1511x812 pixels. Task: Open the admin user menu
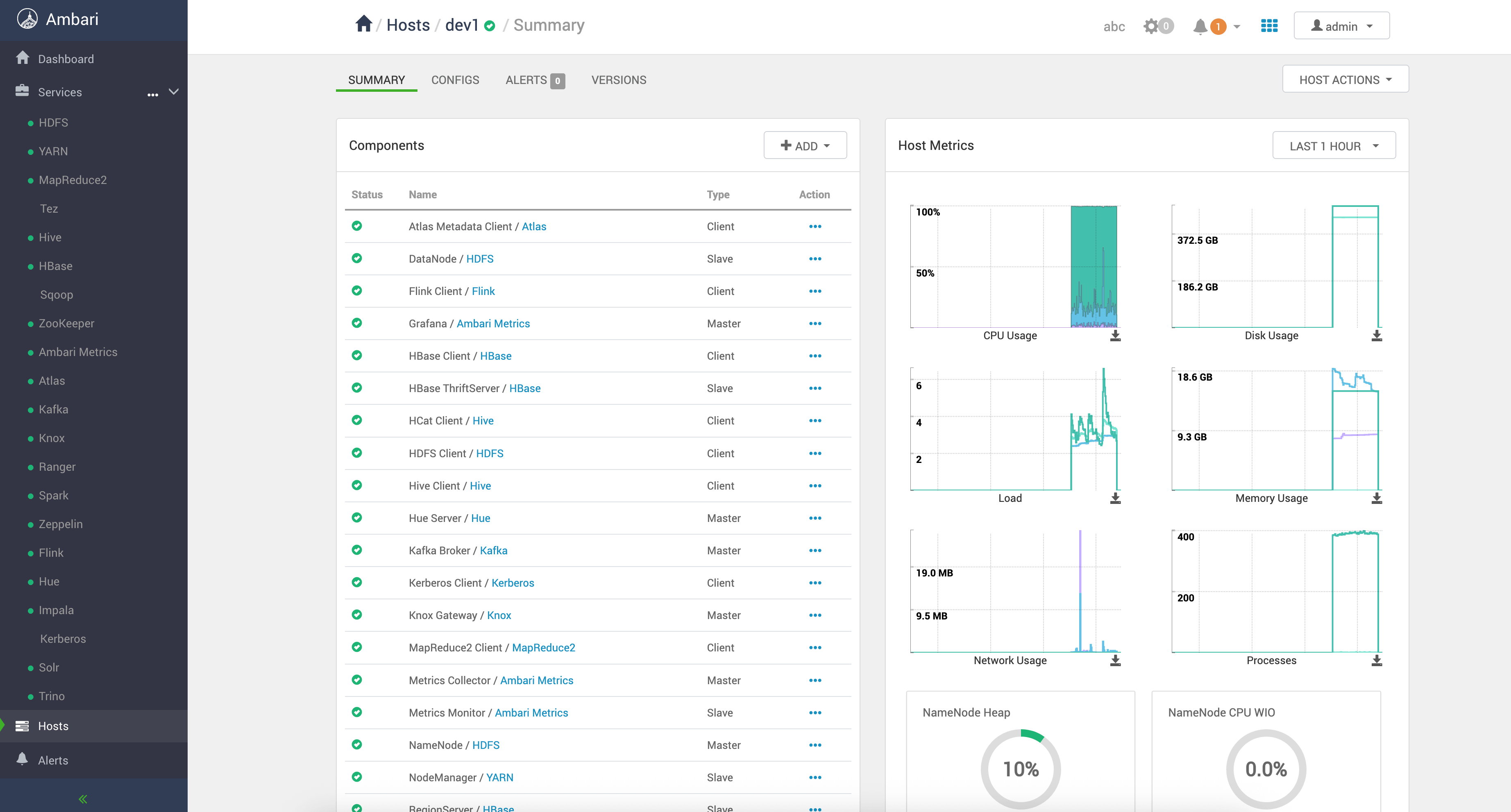1341,26
